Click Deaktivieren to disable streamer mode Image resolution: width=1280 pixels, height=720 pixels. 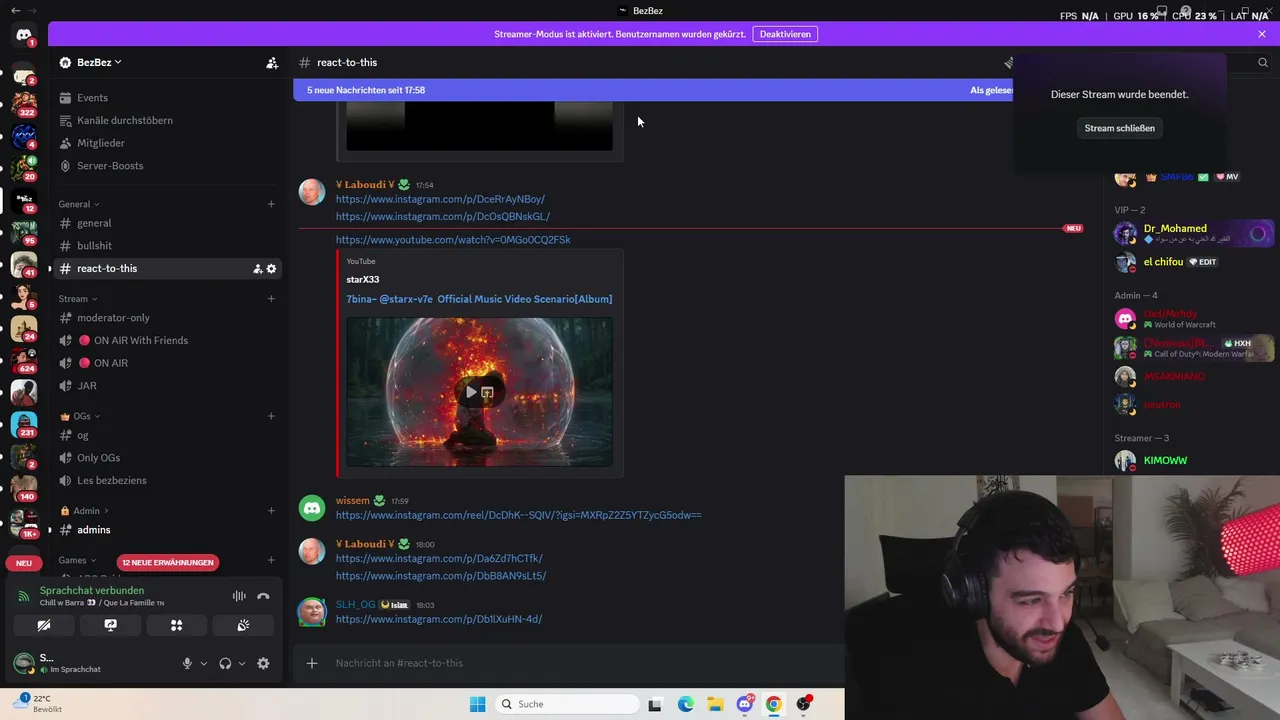pyautogui.click(x=785, y=34)
